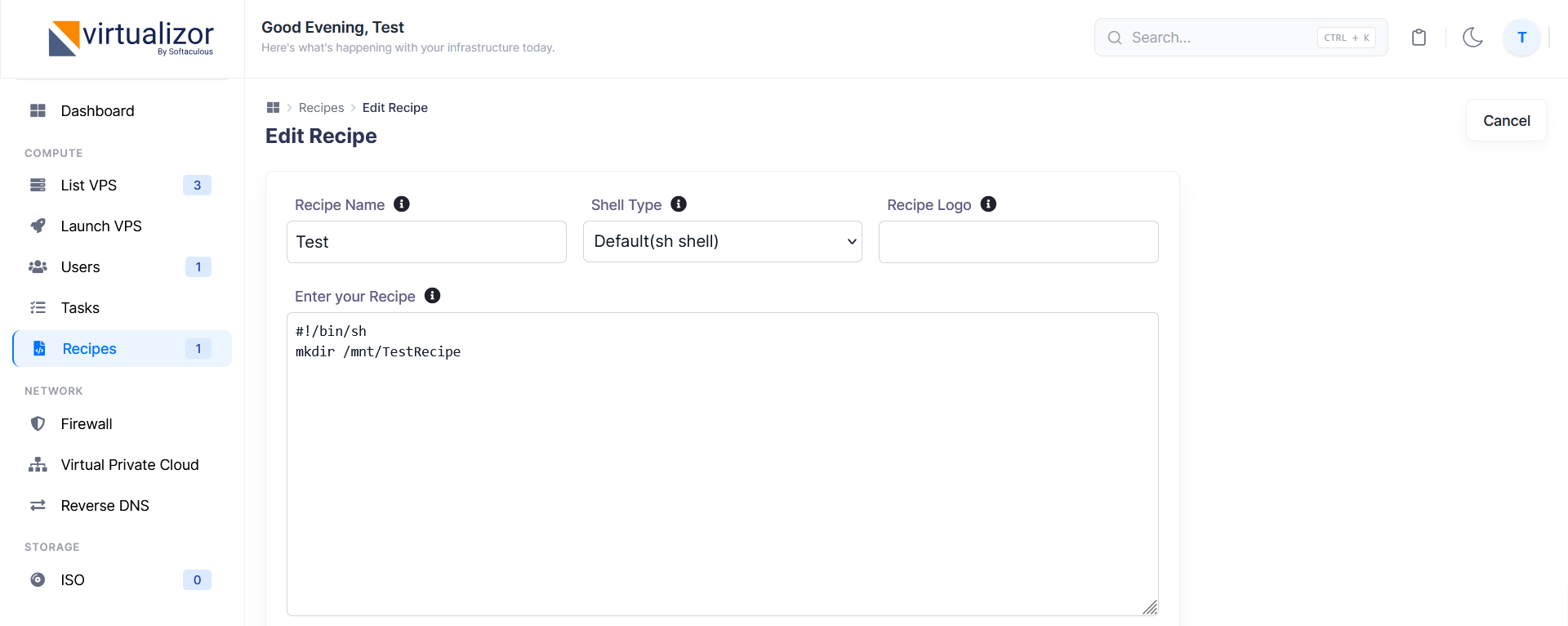Navigate to Users section
Viewport: 1568px width, 626px height.
coord(122,267)
